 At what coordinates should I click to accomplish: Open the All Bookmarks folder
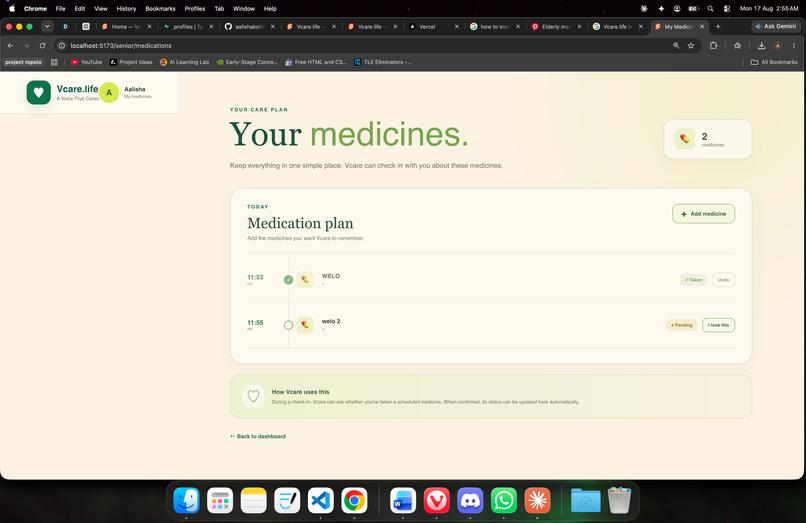(774, 62)
